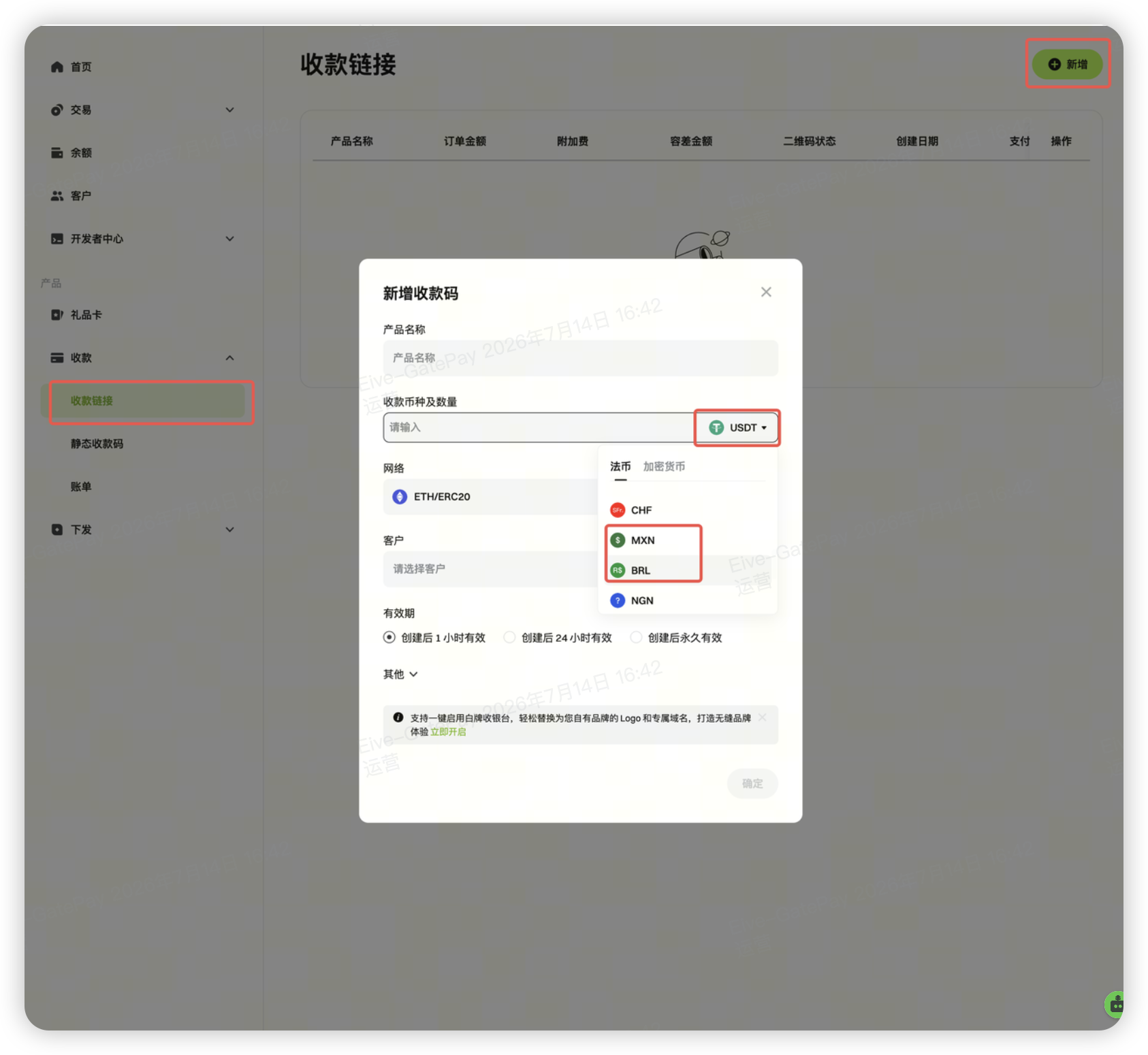1148x1055 pixels.
Task: Choose BRL from the currency list
Action: (x=688, y=570)
